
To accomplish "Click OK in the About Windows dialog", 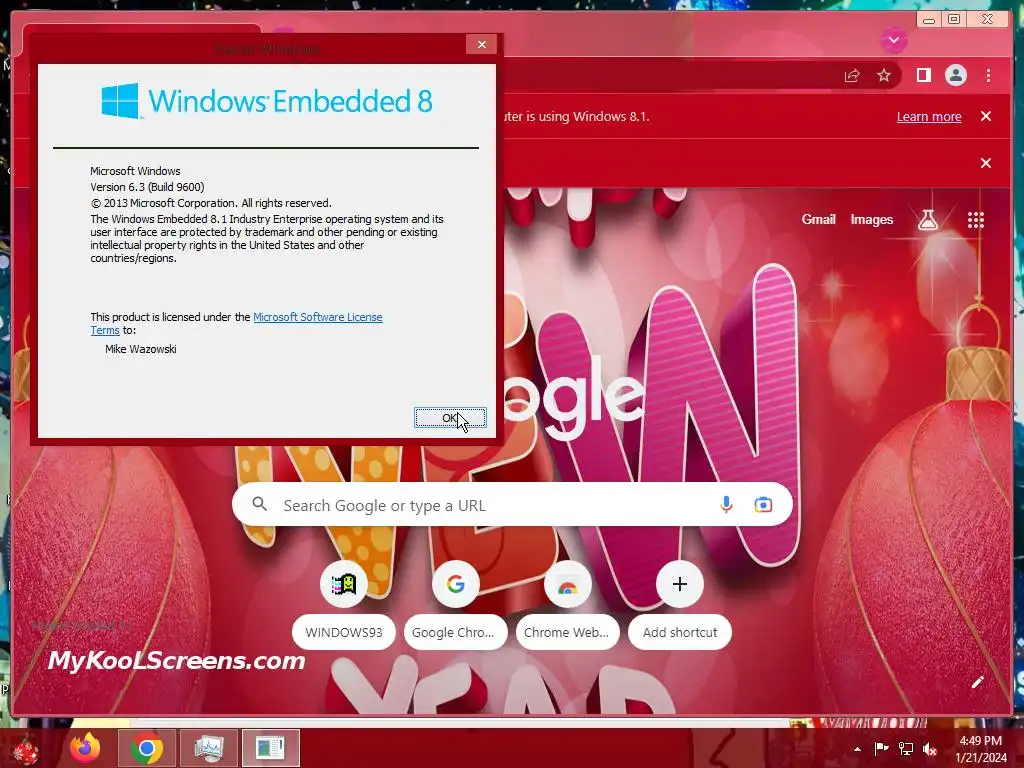I will [x=450, y=418].
